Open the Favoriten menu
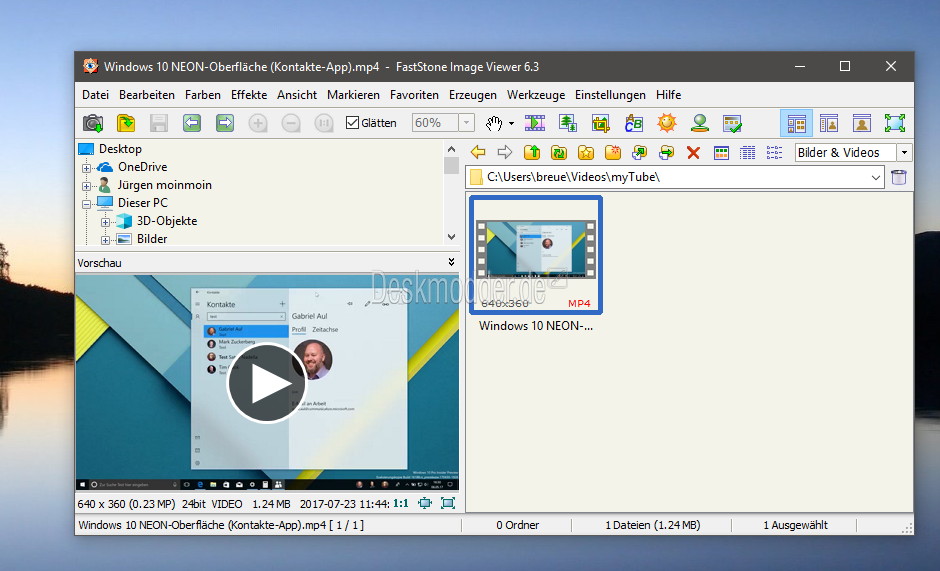The width and height of the screenshot is (940, 571). pyautogui.click(x=414, y=95)
